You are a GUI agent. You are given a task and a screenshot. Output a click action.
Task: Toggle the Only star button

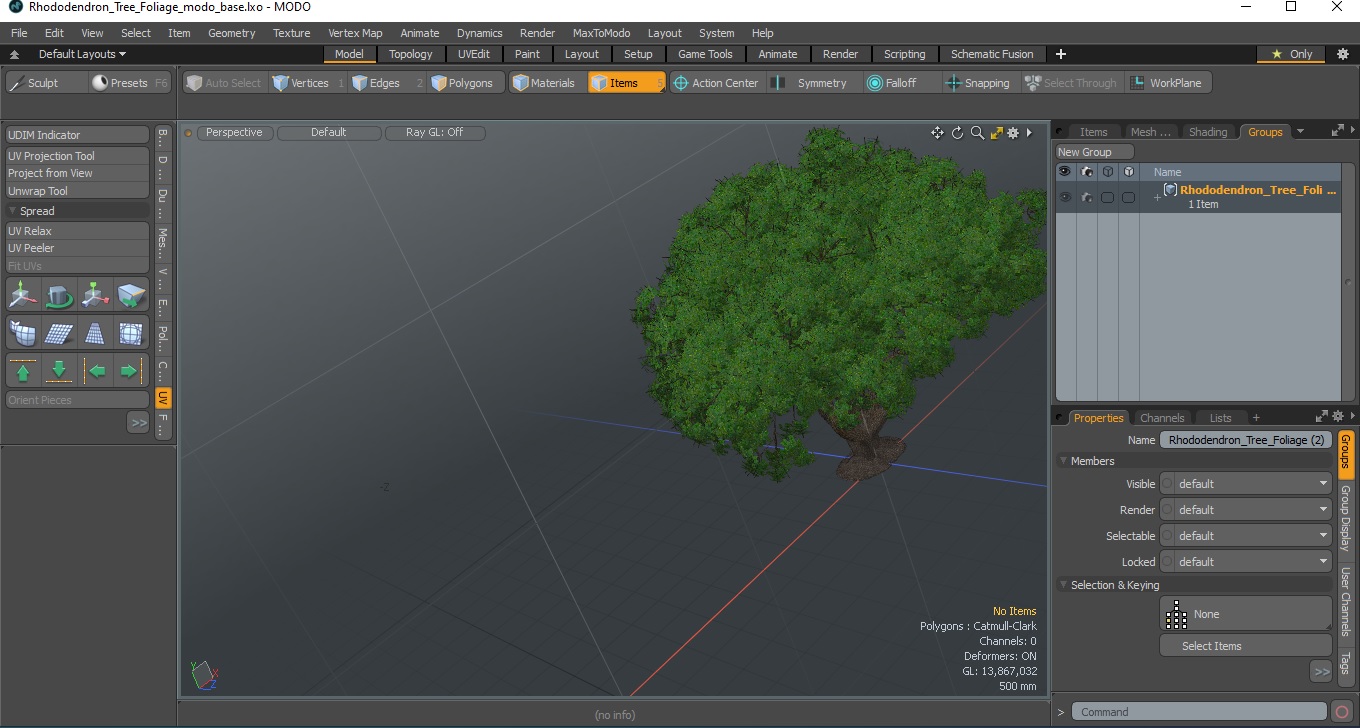(x=1292, y=54)
